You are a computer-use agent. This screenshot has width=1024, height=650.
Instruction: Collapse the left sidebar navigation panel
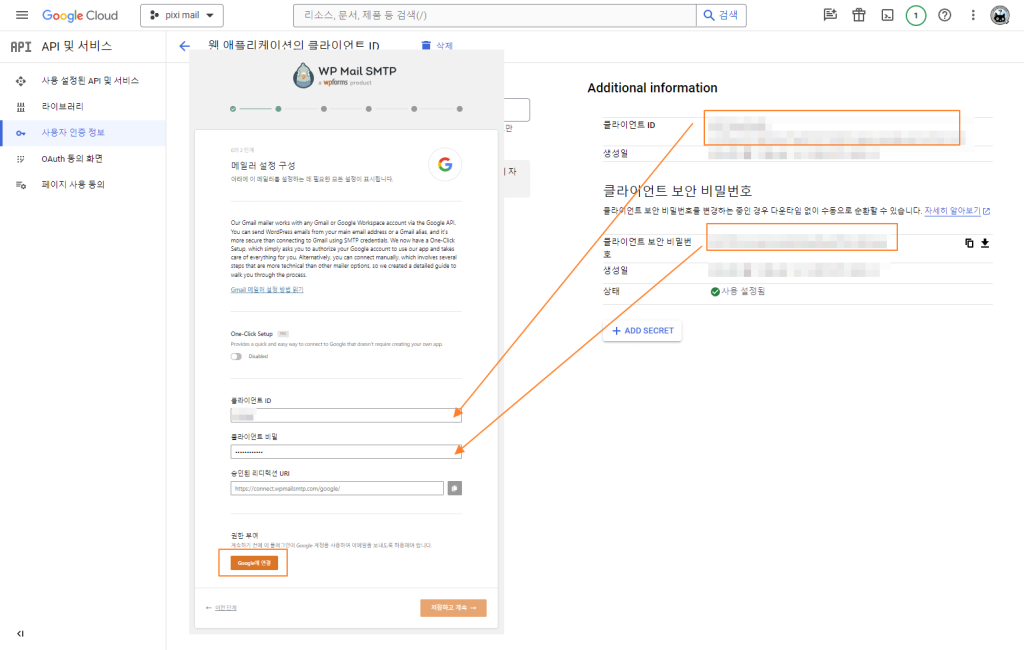[20, 633]
